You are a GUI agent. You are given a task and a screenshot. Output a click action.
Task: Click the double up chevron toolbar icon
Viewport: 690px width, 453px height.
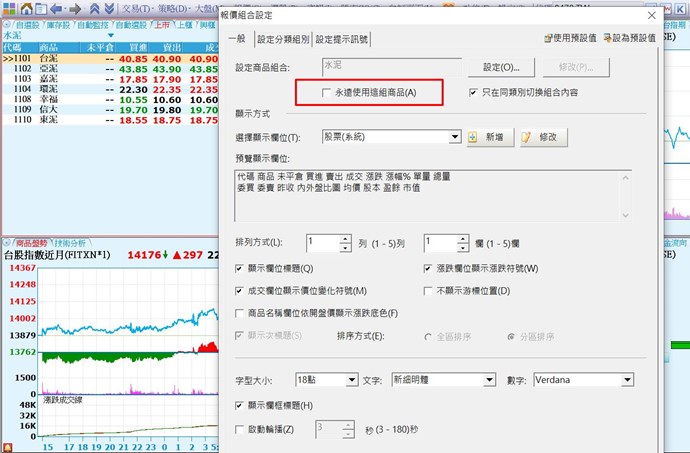click(x=95, y=9)
